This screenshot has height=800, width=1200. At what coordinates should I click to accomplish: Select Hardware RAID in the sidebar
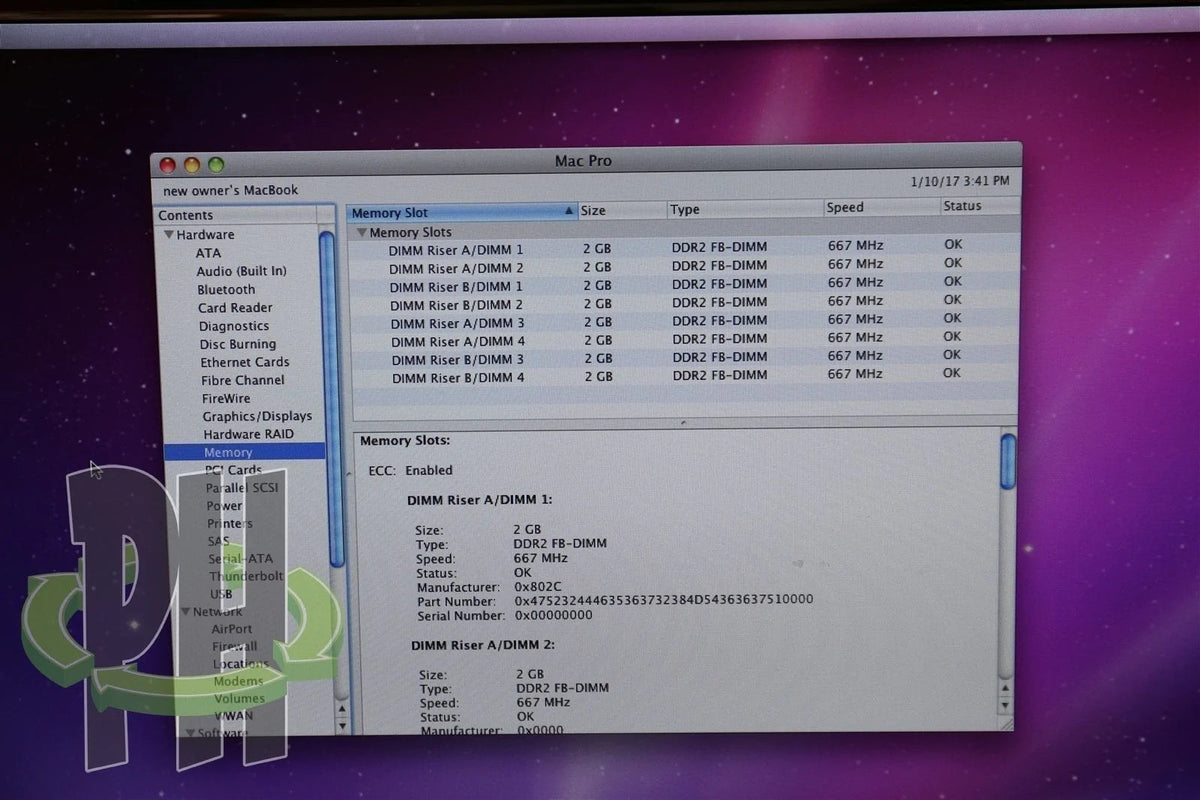249,434
